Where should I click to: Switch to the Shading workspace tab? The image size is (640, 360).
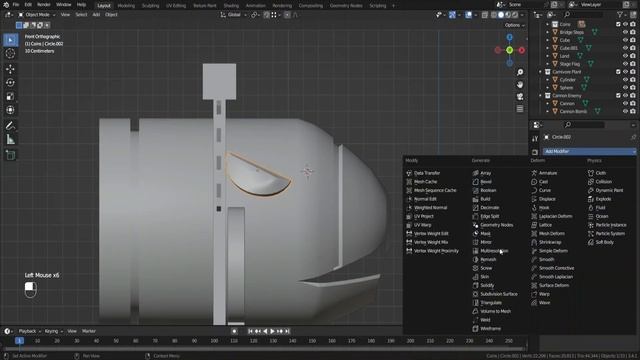pos(231,6)
